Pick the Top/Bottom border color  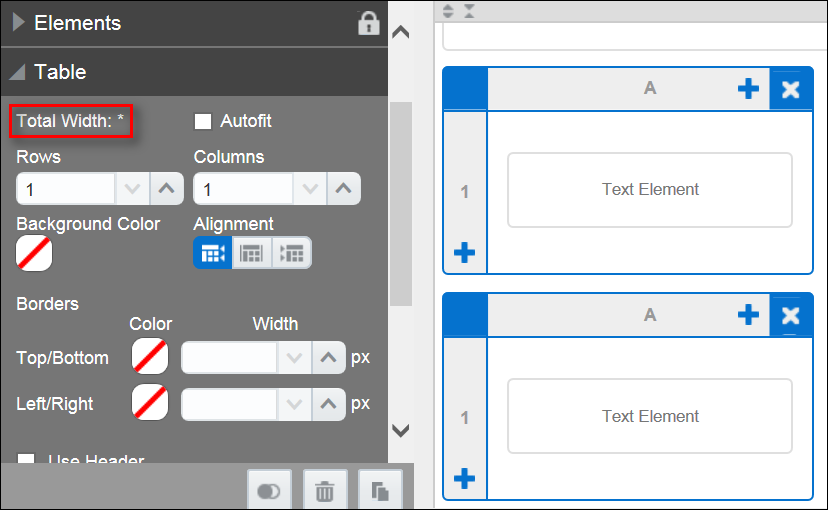(150, 356)
